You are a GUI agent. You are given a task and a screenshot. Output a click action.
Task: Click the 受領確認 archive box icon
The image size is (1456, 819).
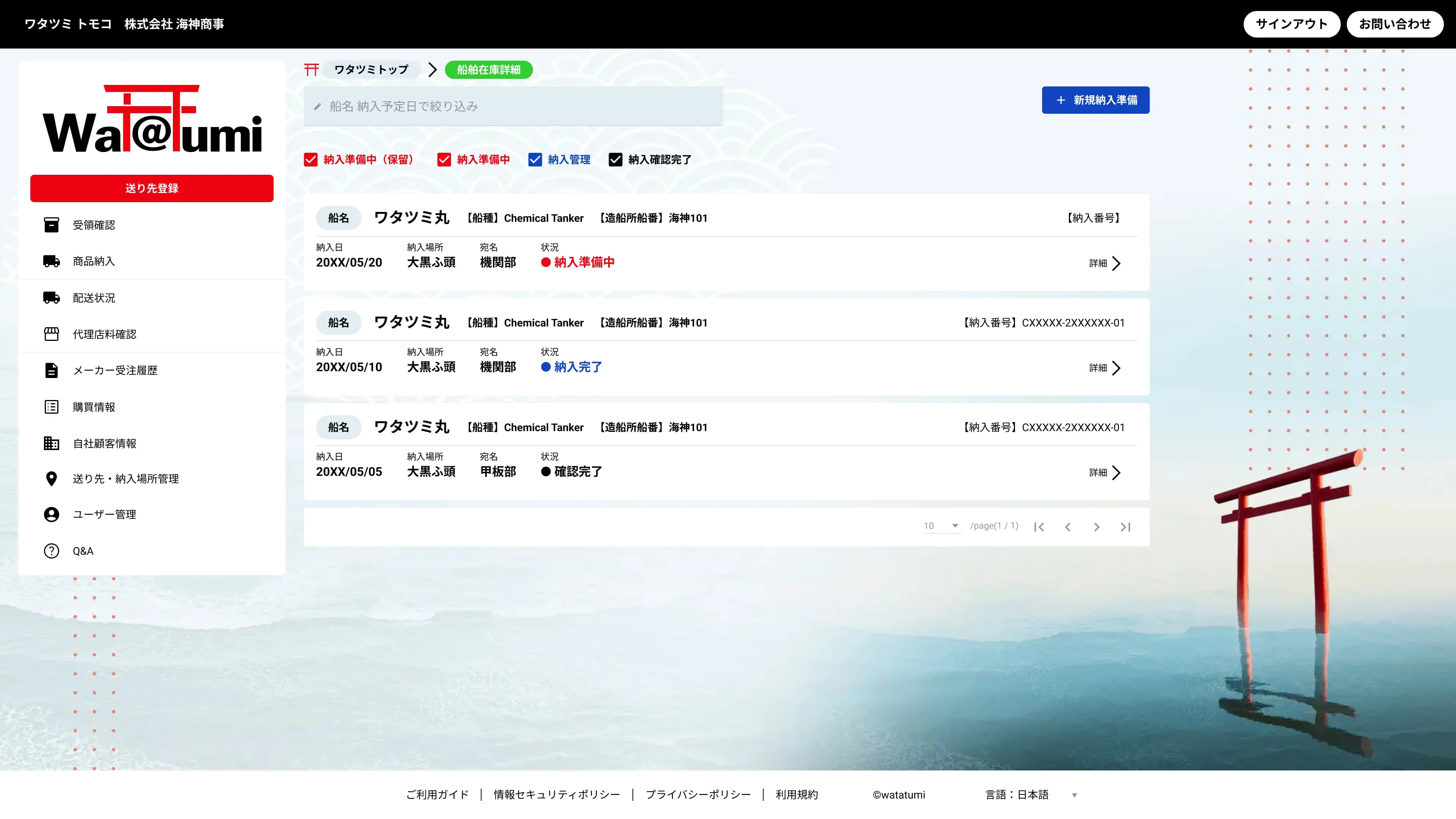click(52, 225)
